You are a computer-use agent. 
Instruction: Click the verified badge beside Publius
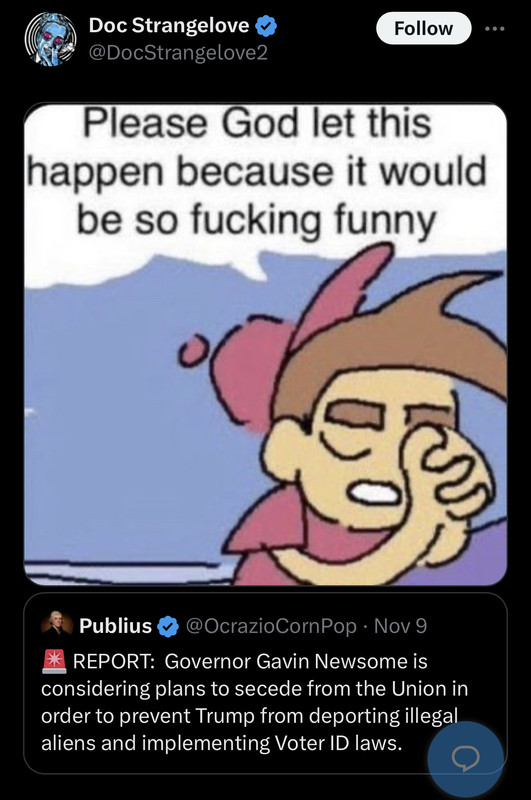click(x=168, y=627)
